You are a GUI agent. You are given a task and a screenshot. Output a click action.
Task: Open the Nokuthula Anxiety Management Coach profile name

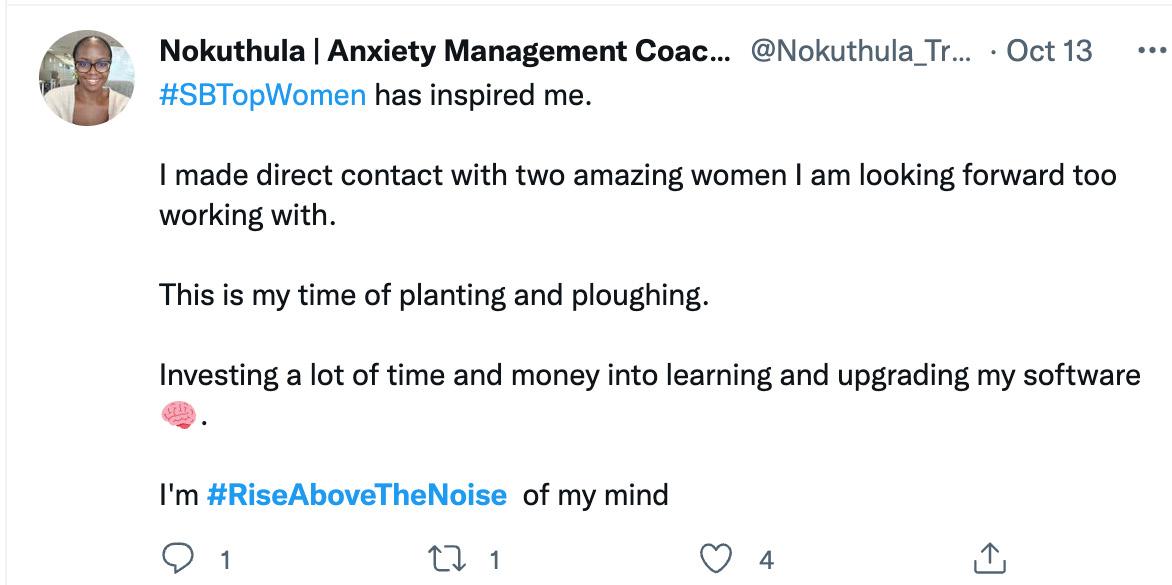pos(445,51)
